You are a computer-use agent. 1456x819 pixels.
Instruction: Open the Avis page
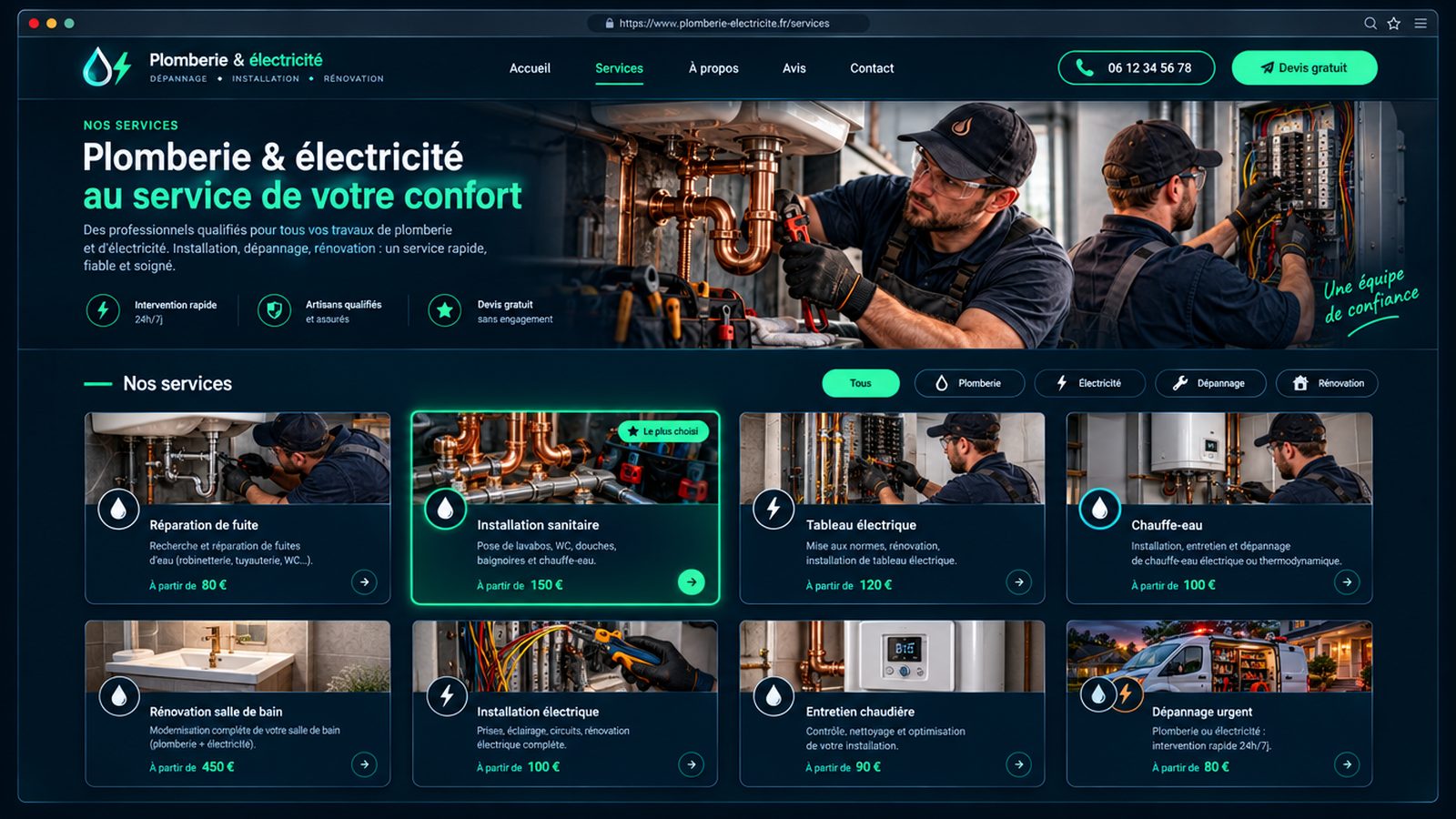pyautogui.click(x=794, y=68)
